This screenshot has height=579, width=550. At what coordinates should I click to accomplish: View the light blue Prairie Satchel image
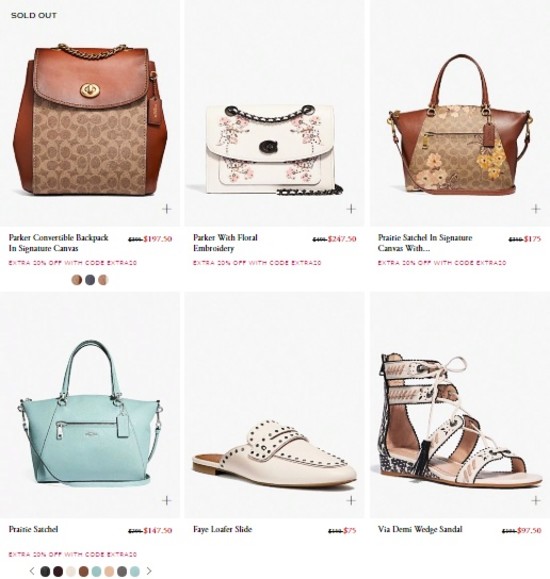[x=90, y=412]
